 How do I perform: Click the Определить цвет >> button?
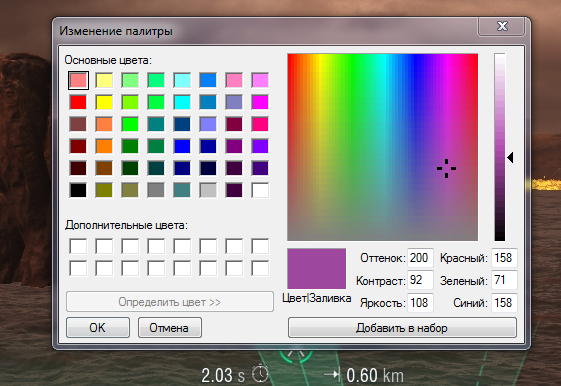[x=170, y=302]
